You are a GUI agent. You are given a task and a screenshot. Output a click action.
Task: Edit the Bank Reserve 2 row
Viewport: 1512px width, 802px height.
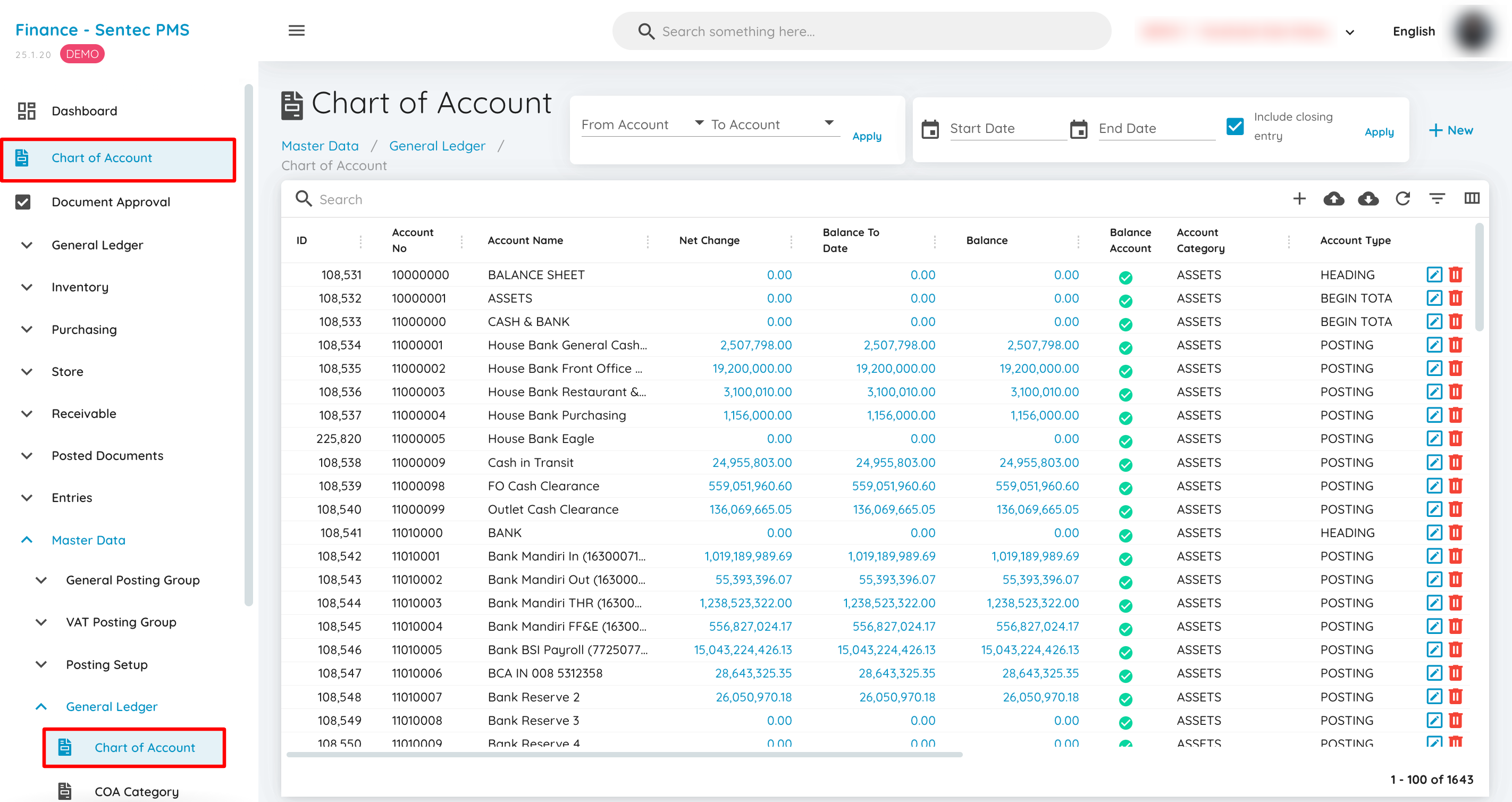[1434, 697]
